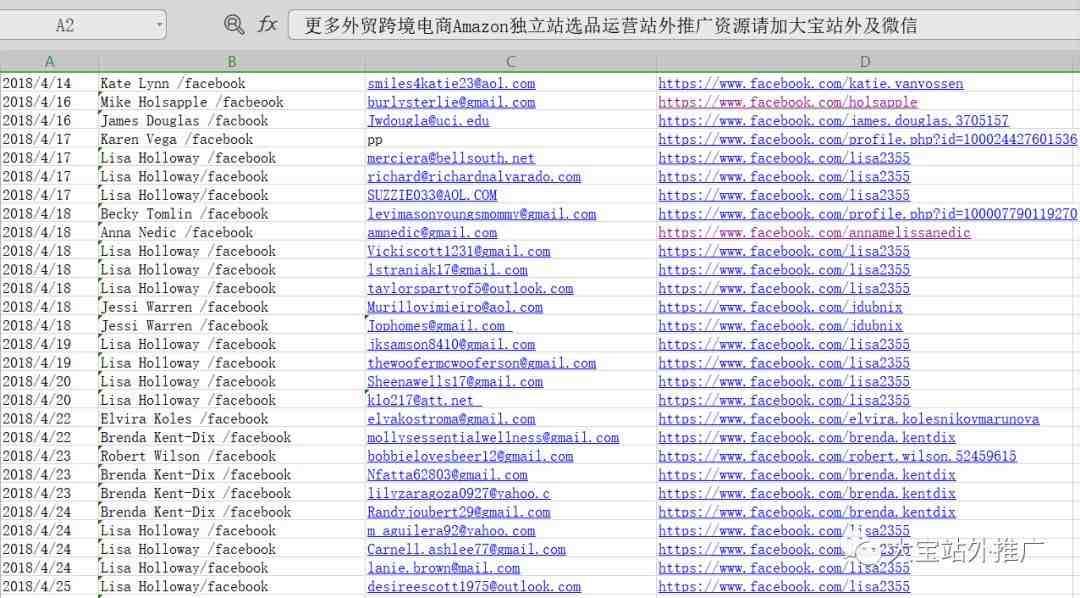Open the jksamson8410@gmail.com email link
Image resolution: width=1080 pixels, height=598 pixels.
[451, 344]
